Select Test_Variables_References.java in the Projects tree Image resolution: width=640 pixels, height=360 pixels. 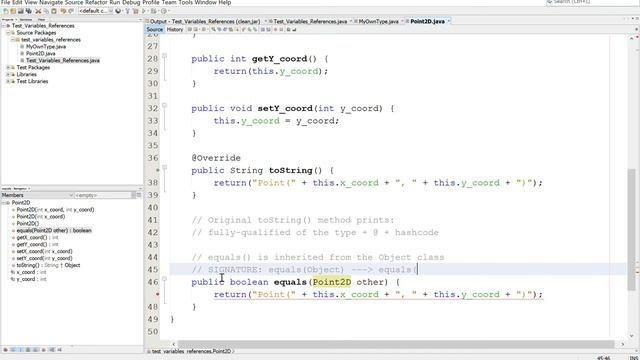(62, 60)
